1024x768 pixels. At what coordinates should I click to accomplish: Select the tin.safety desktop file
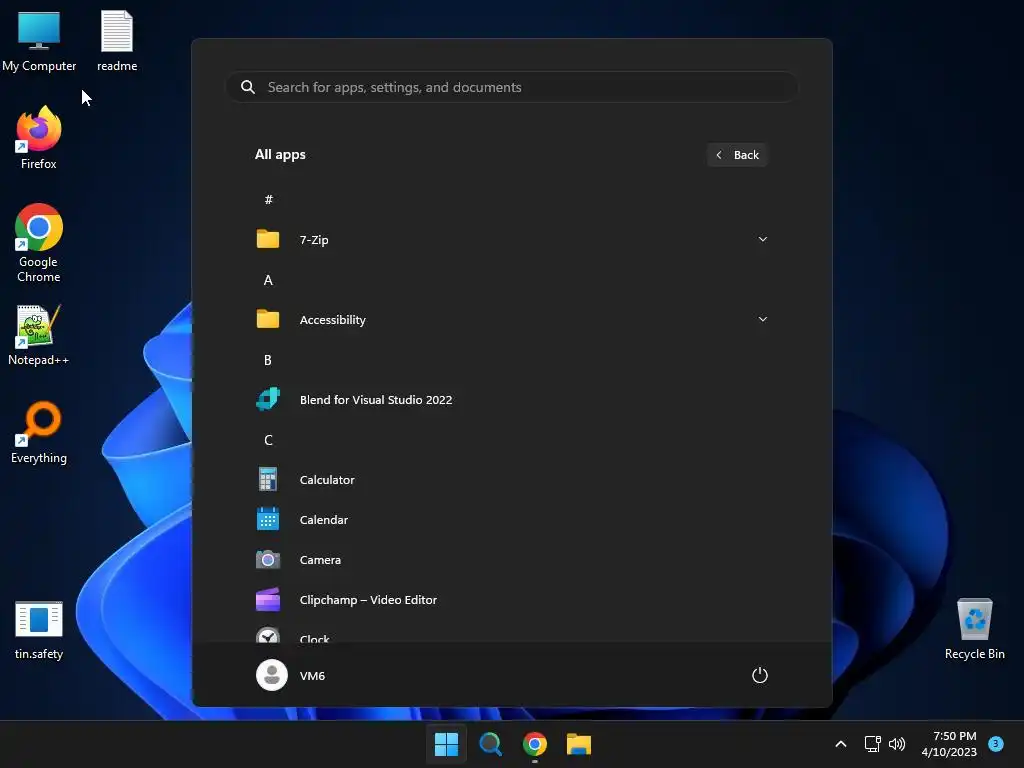[39, 630]
